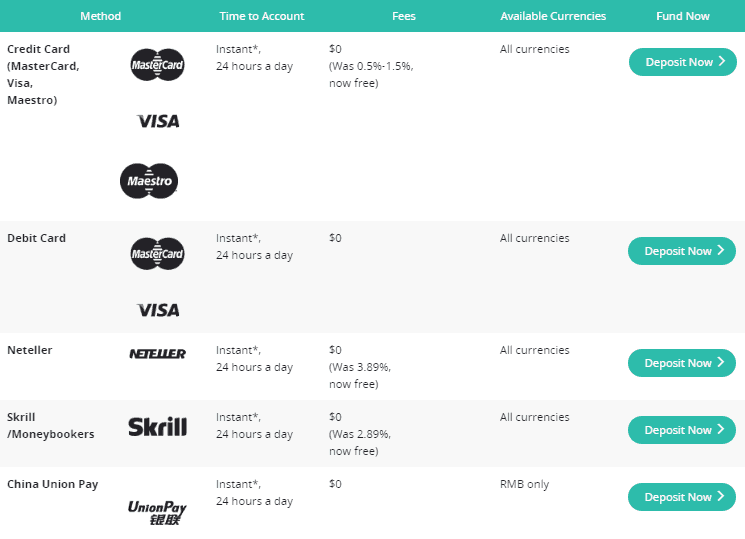
Task: Deposit Now using Skrill/Moneybookers
Action: [682, 430]
